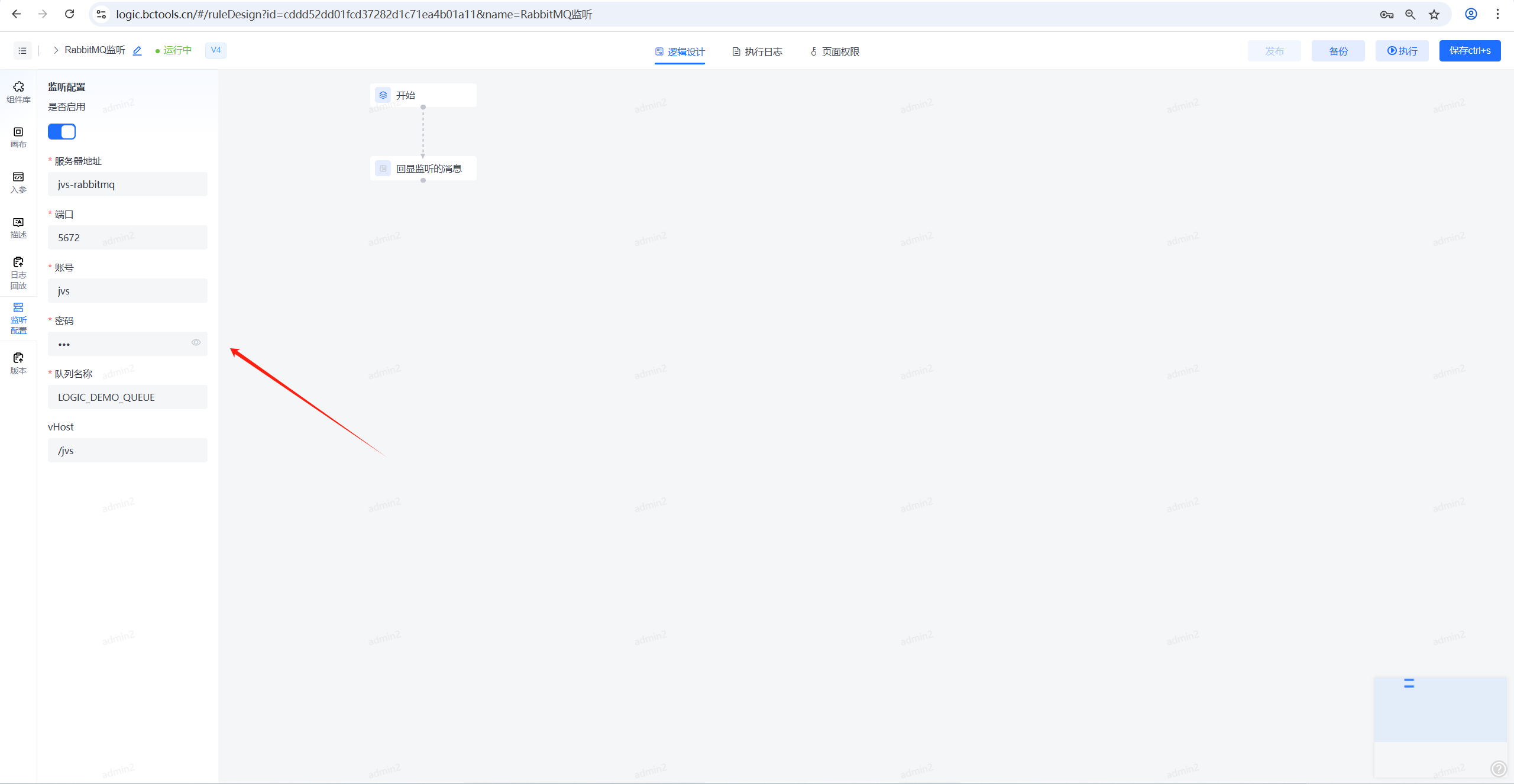Viewport: 1514px width, 784px height.
Task: Open the 入参 input parameters panel icon
Action: point(18,182)
